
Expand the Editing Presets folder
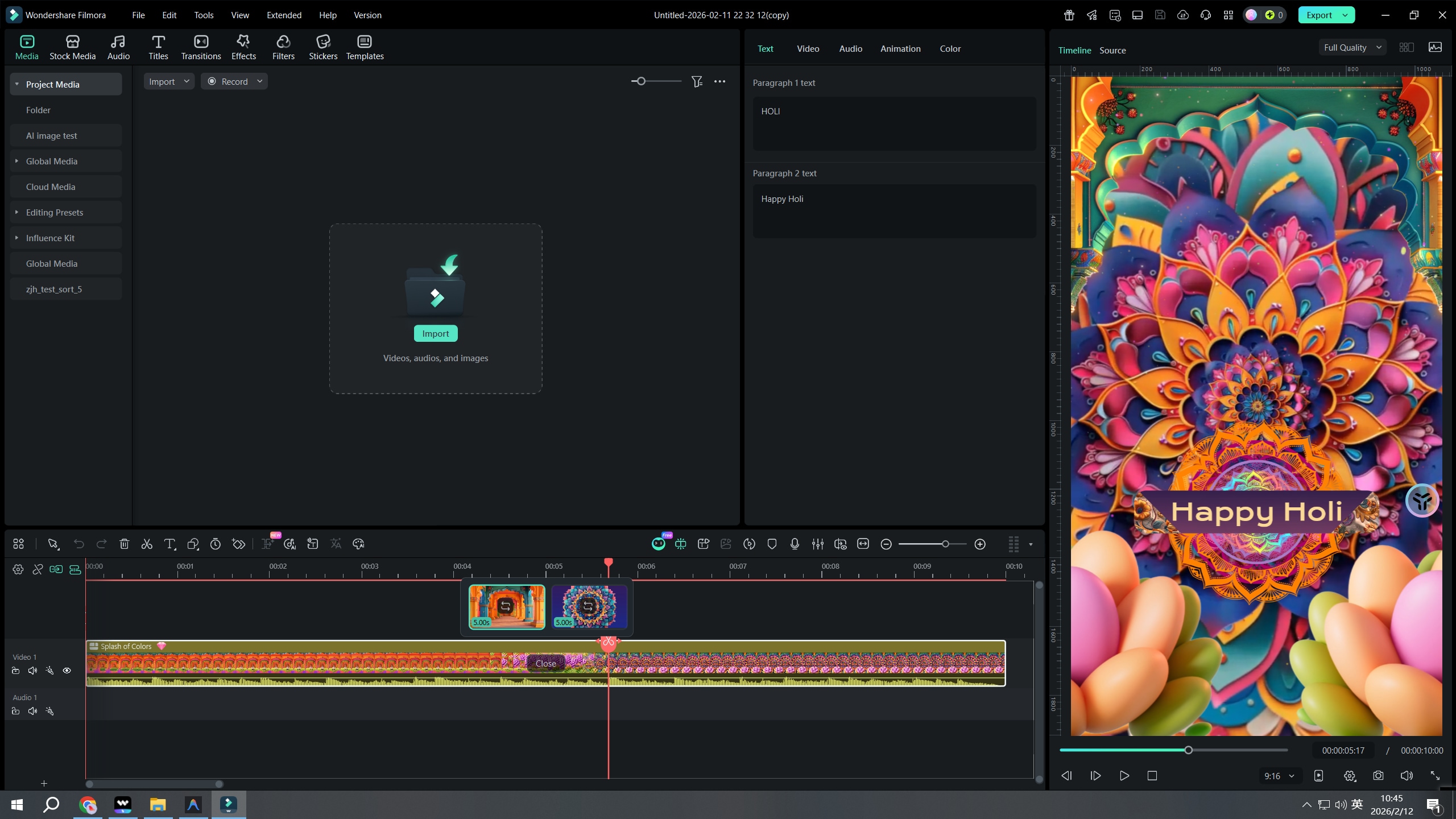(x=16, y=212)
